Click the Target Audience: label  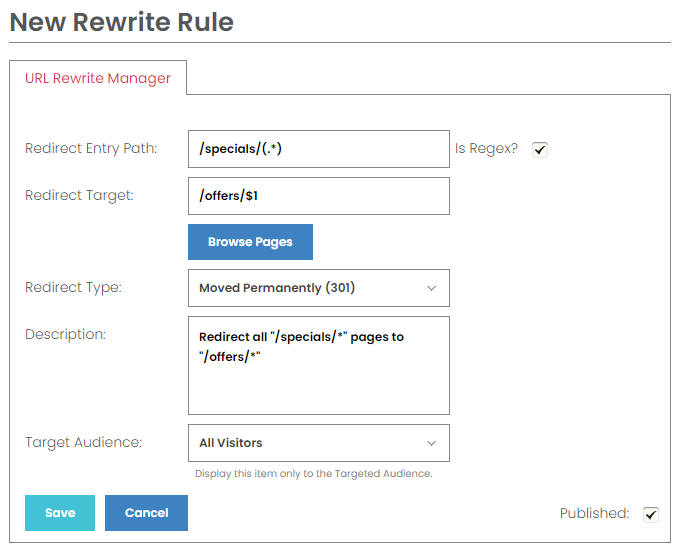(84, 442)
